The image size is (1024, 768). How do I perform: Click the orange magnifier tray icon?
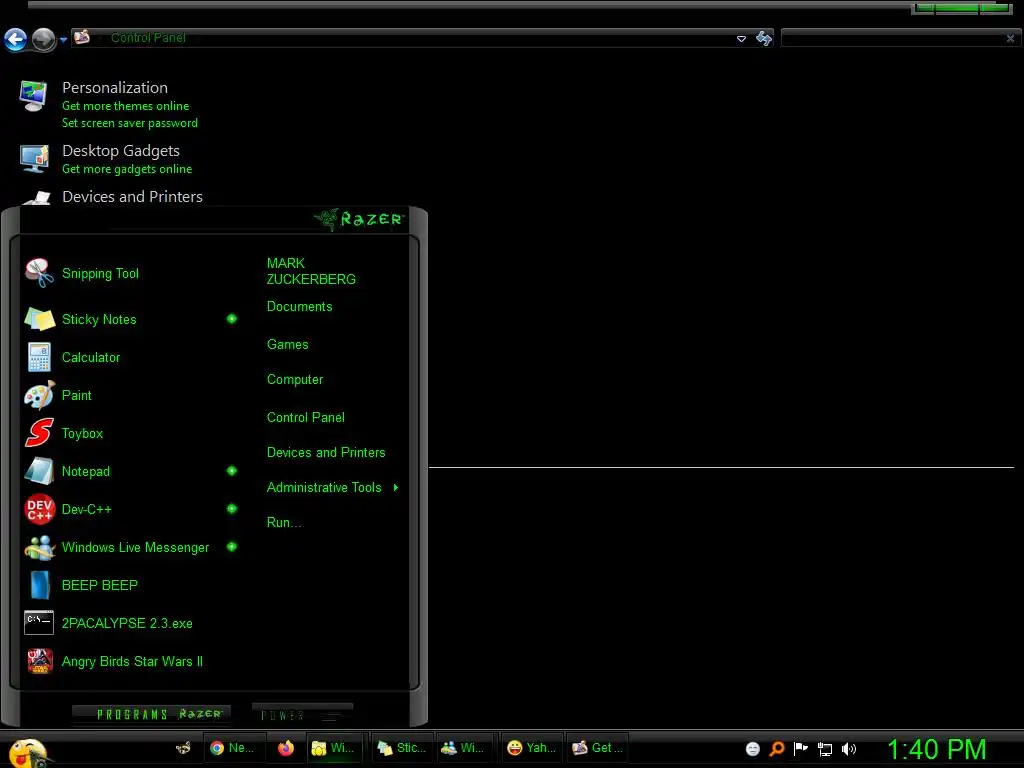click(x=776, y=749)
